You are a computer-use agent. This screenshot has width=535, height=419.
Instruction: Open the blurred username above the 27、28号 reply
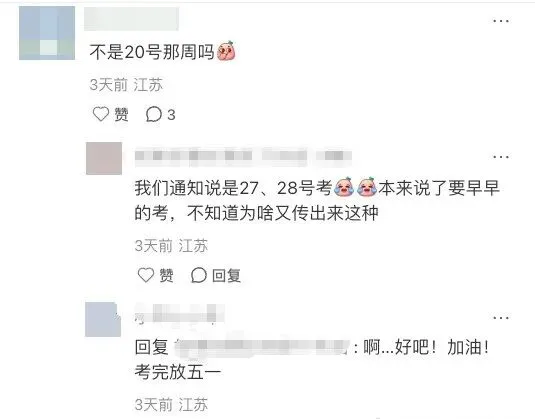pyautogui.click(x=243, y=156)
